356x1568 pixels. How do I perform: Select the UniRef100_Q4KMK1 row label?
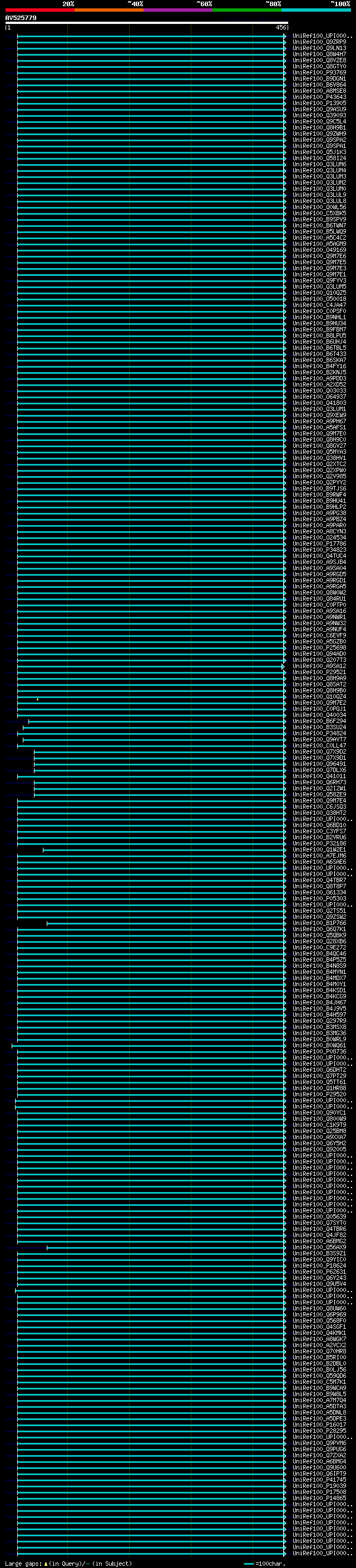(319, 1332)
